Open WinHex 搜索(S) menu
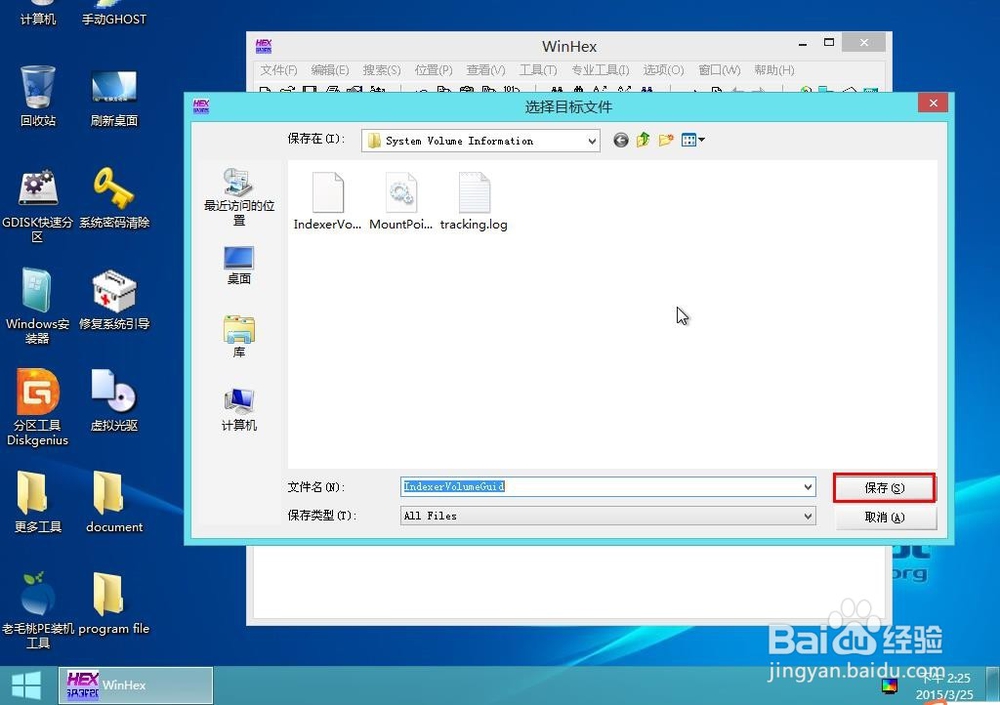Screen dimensions: 1000x705 point(381,70)
